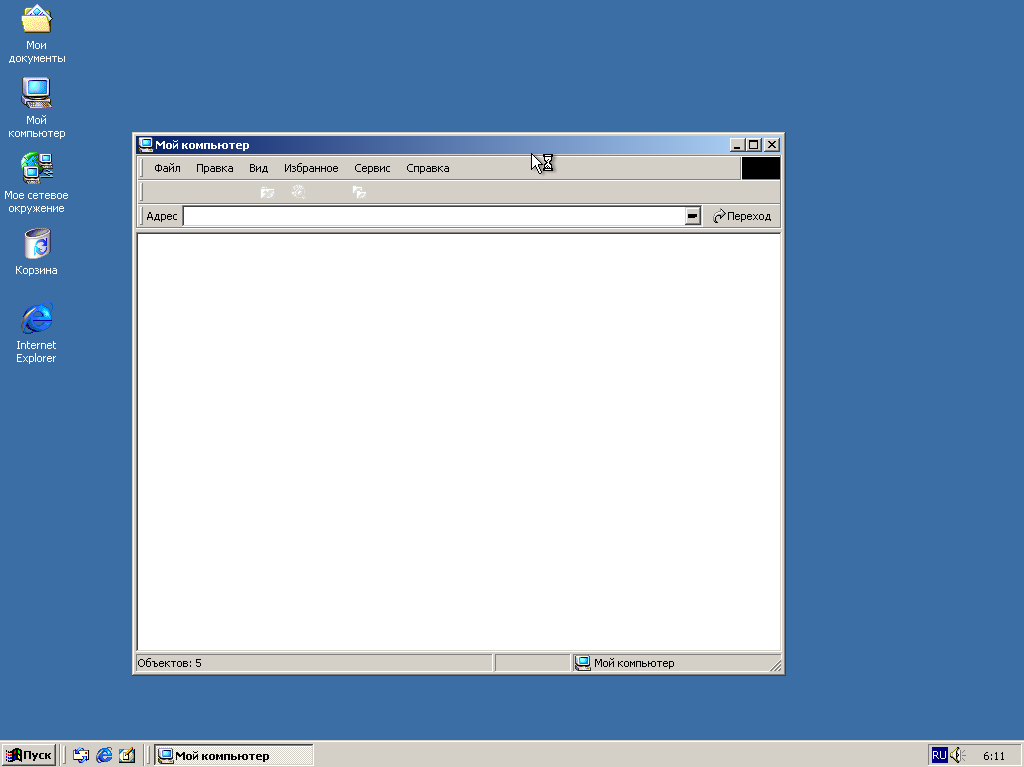This screenshot has height=767, width=1024.
Task: Open the Мои документы desktop icon
Action: [x=37, y=20]
